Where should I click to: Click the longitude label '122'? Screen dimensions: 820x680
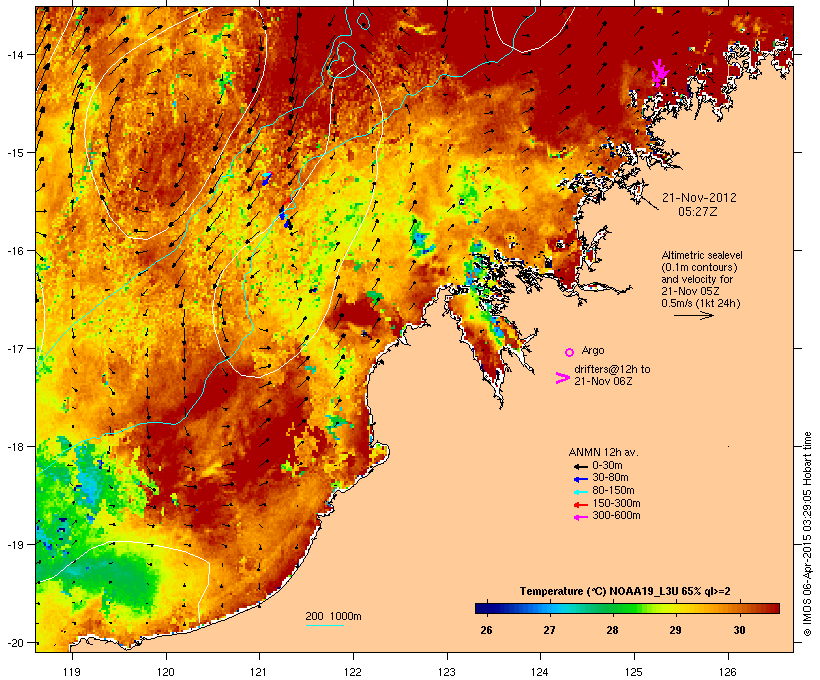[353, 672]
